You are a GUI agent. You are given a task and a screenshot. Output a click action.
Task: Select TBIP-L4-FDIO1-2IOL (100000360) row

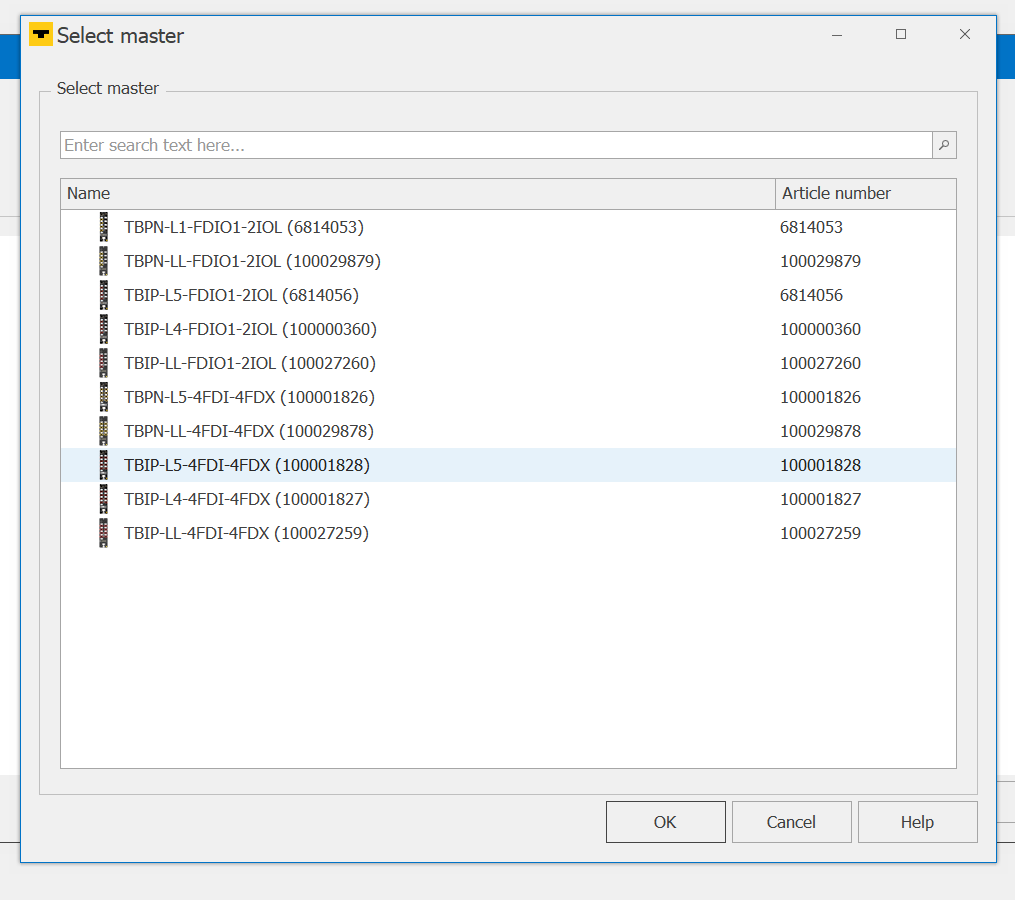coord(508,329)
